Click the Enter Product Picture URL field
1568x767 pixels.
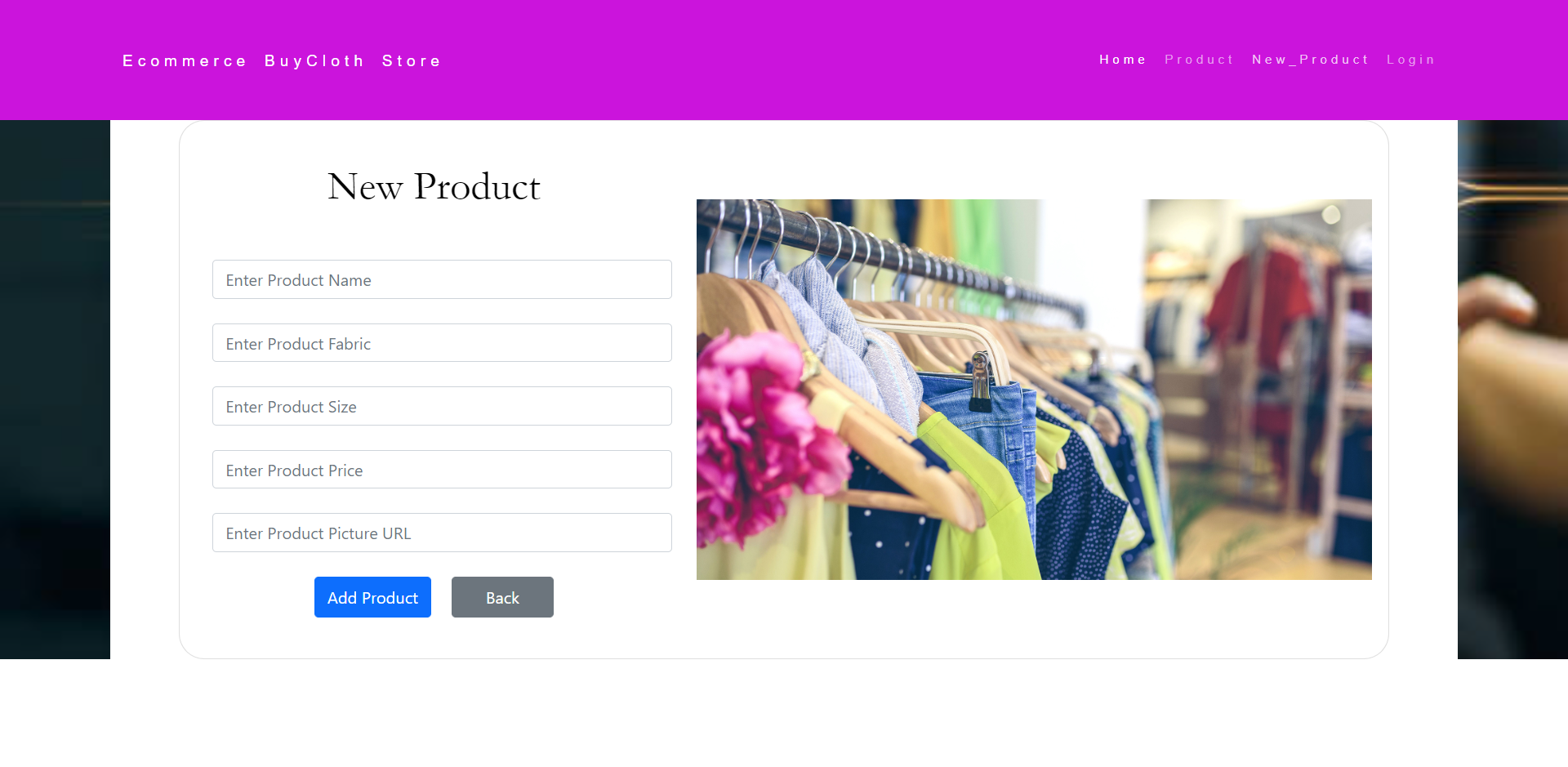tap(442, 533)
